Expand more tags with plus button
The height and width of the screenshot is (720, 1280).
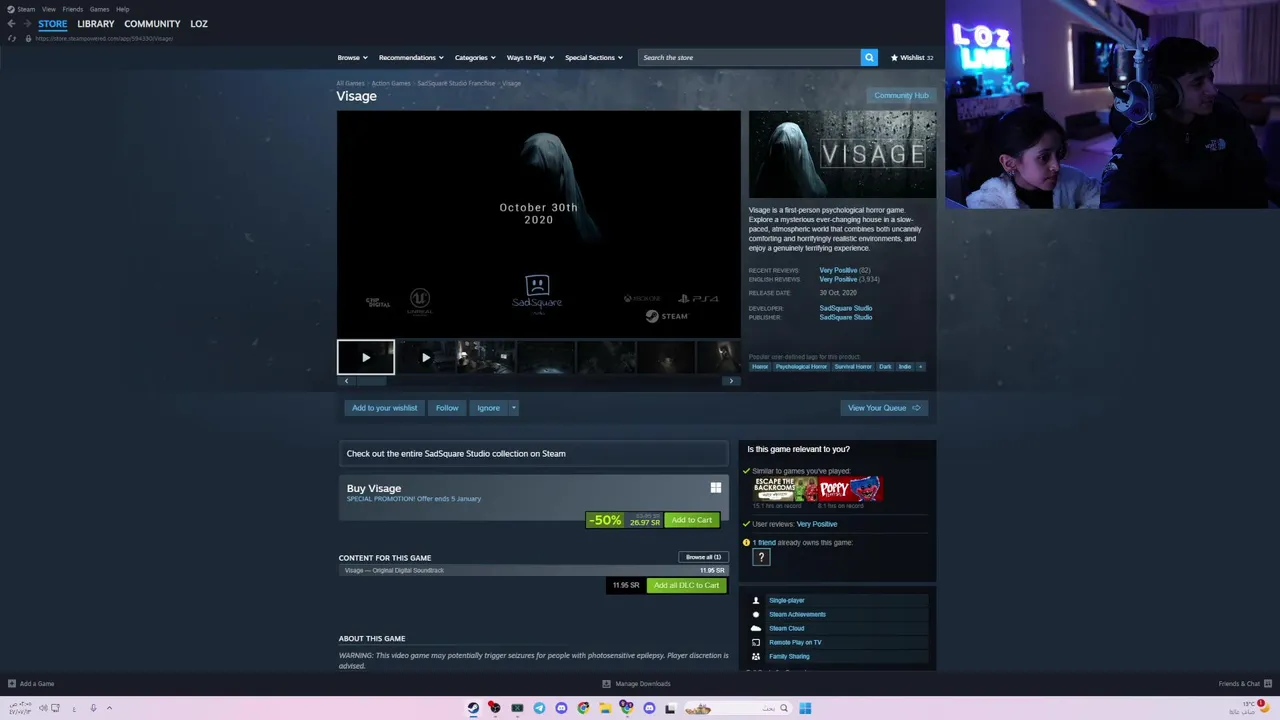pos(921,366)
